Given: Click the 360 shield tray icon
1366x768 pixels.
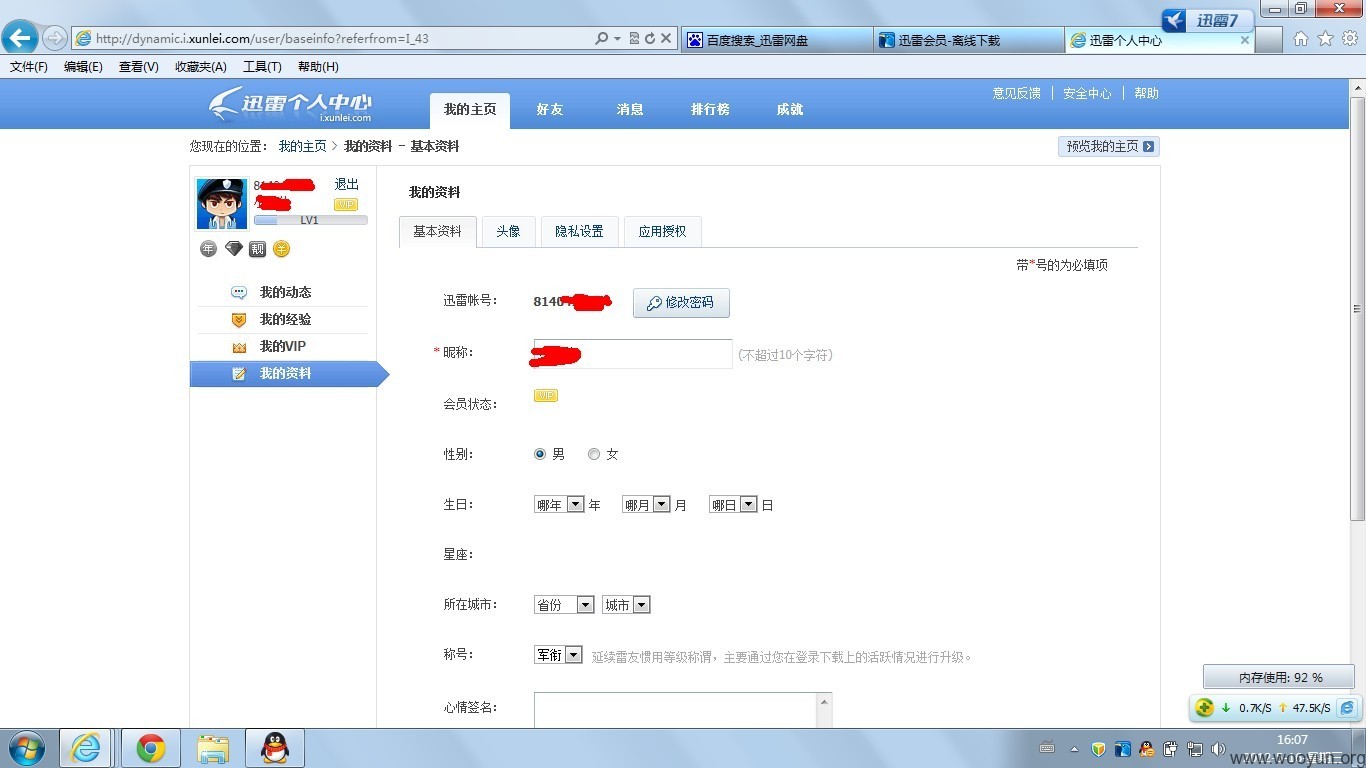Looking at the screenshot, I should tap(1097, 748).
